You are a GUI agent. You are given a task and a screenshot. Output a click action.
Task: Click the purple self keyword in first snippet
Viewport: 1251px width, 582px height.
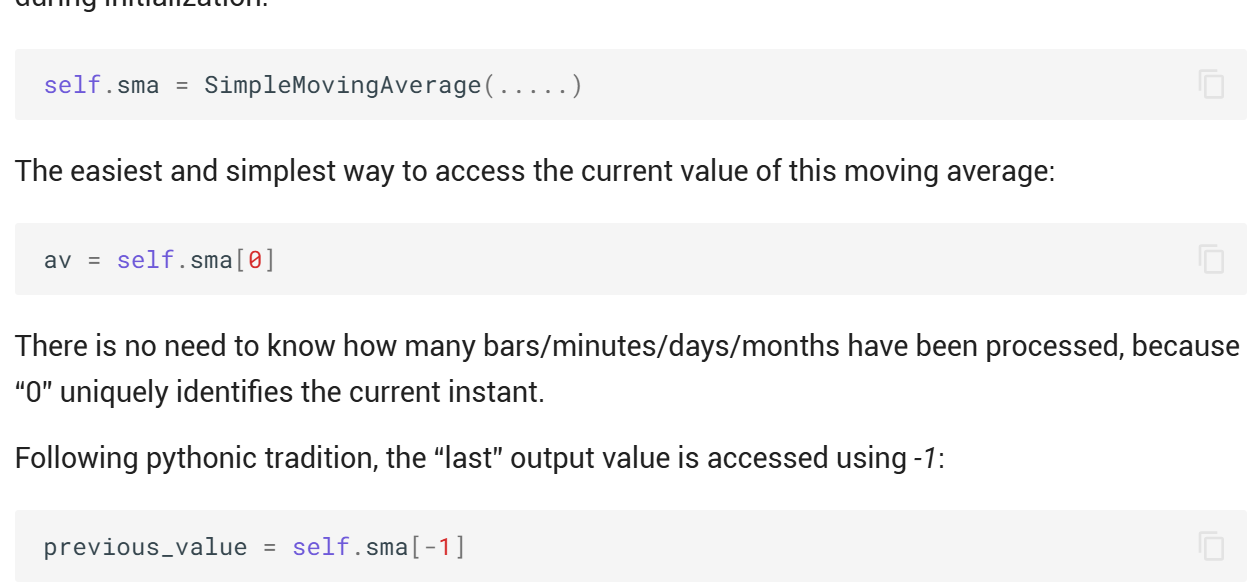(x=72, y=85)
